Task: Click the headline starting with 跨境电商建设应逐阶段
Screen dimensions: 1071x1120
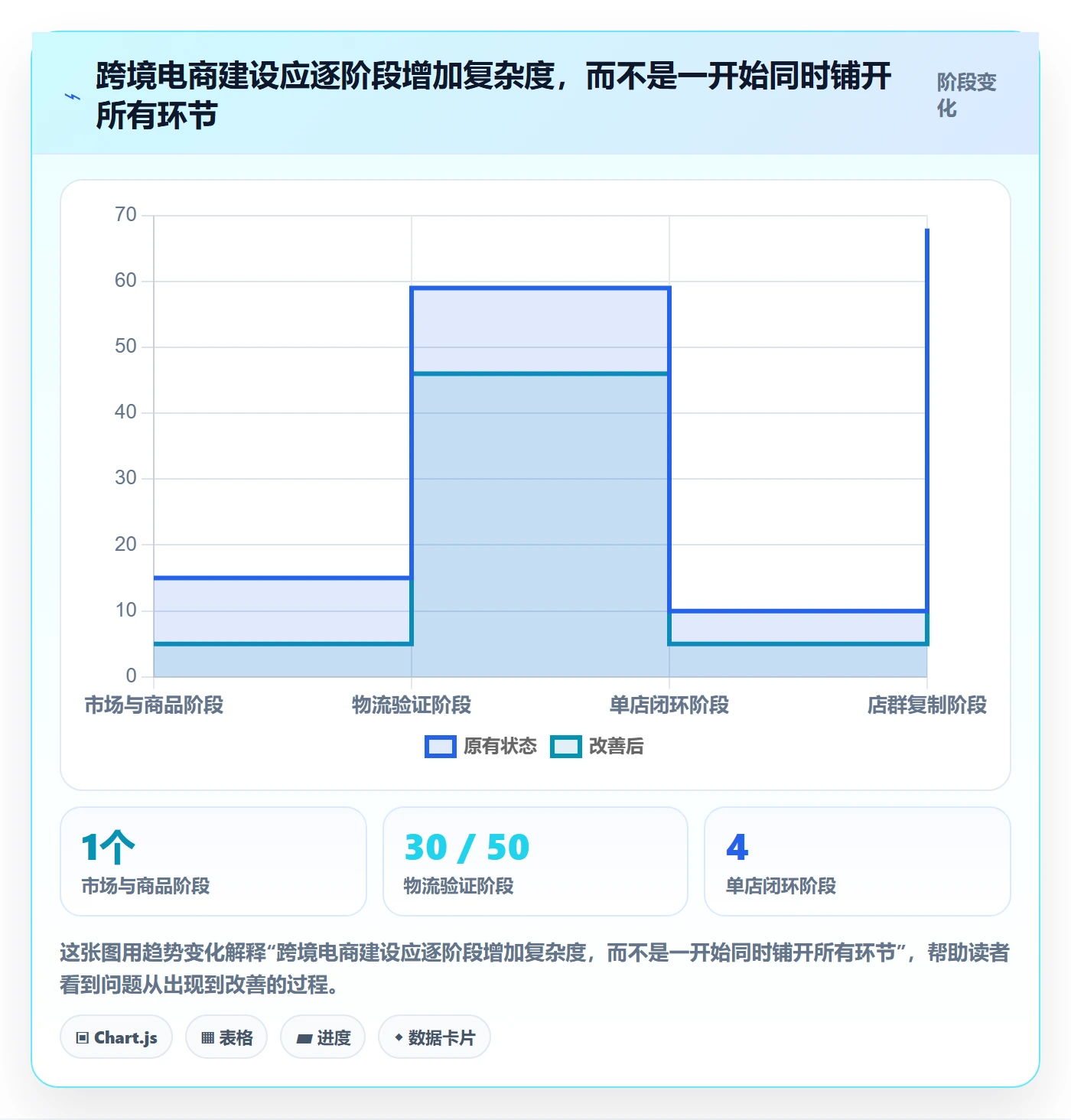Action: coord(493,96)
